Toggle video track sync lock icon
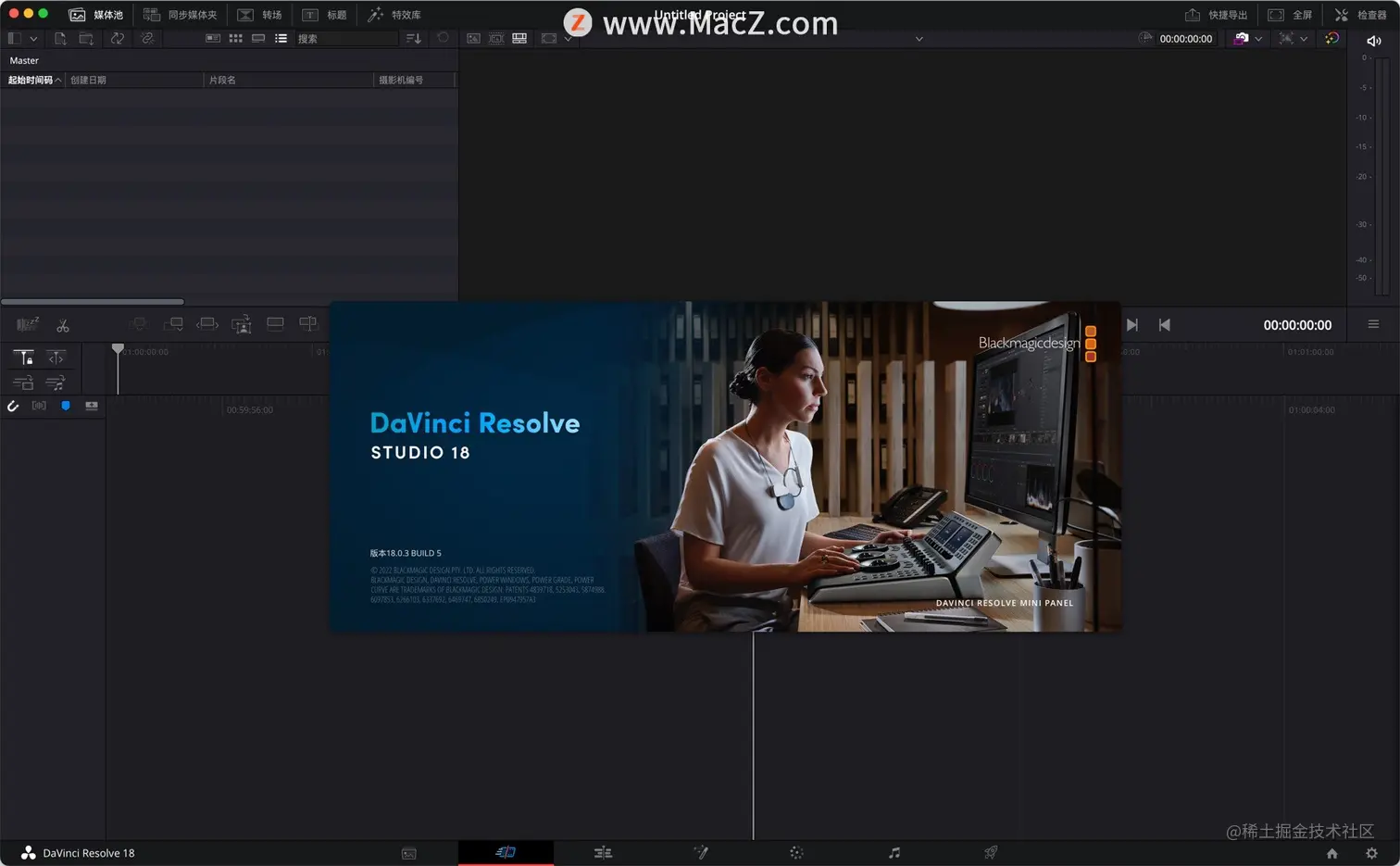Screen dimensions: 1400x866 pos(23,383)
